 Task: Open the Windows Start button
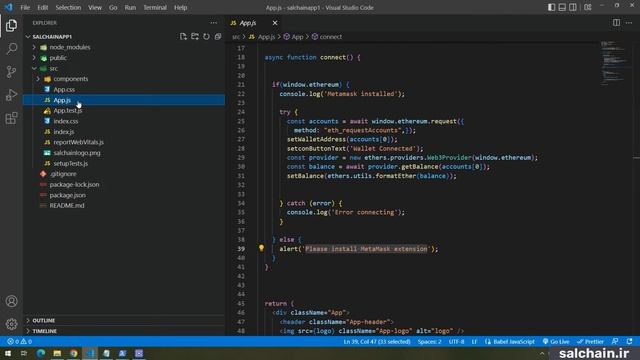(x=8, y=353)
